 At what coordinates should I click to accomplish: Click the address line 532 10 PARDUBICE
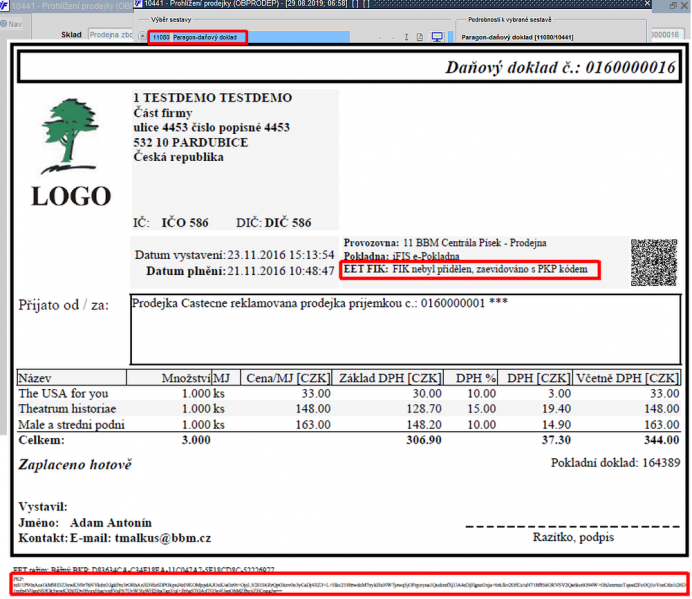coord(191,143)
